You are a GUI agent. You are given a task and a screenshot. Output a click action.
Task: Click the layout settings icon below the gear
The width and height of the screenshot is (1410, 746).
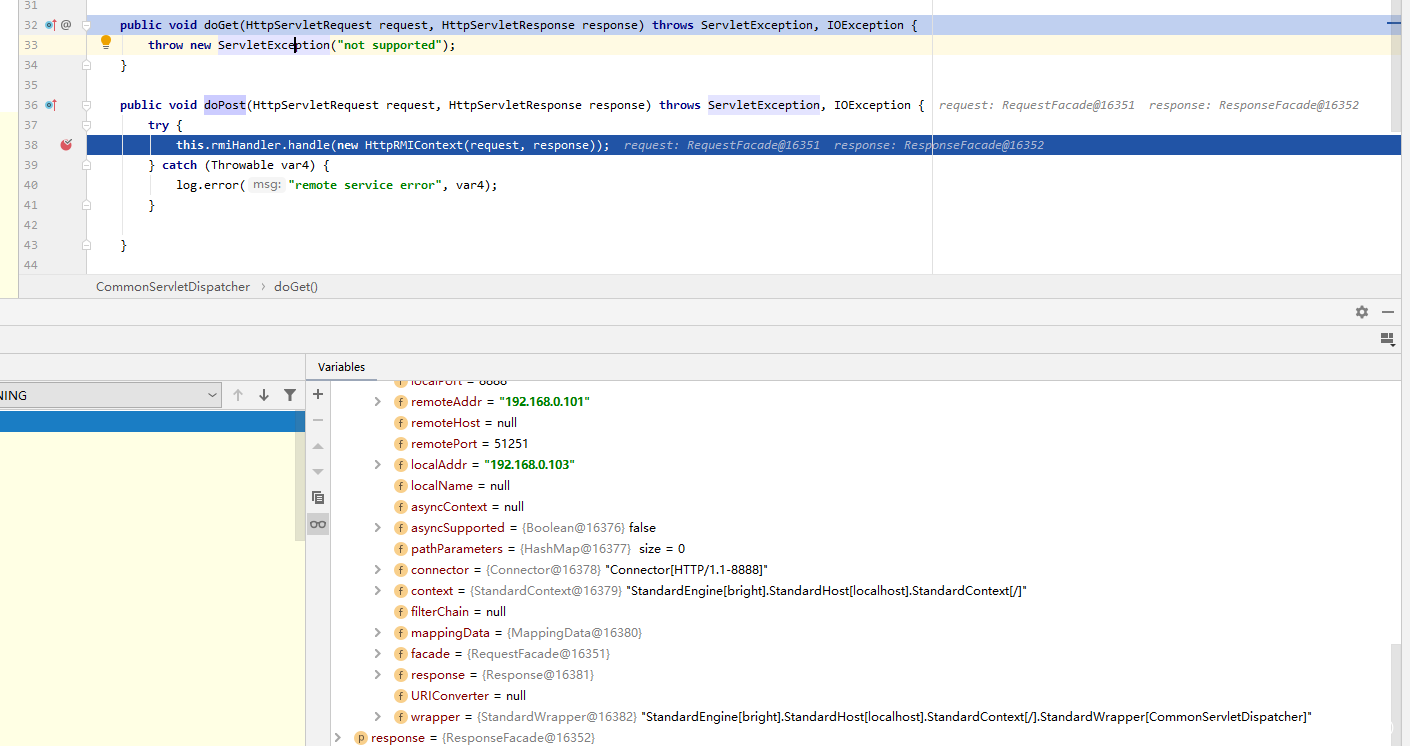coord(1386,339)
